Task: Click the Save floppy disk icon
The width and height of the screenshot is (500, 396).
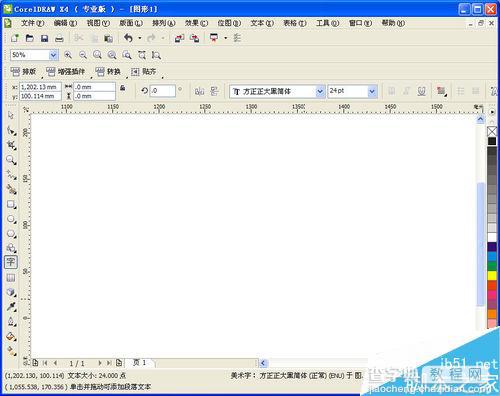Action: [44, 38]
